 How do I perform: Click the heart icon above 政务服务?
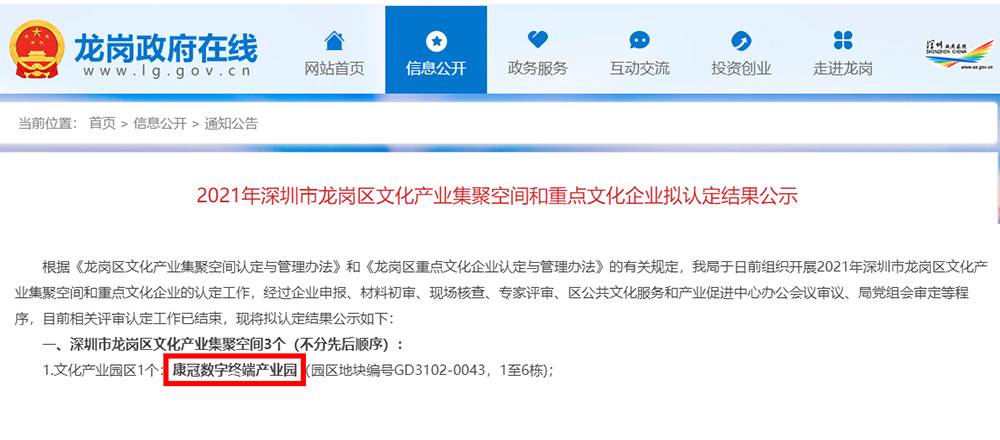click(x=538, y=40)
